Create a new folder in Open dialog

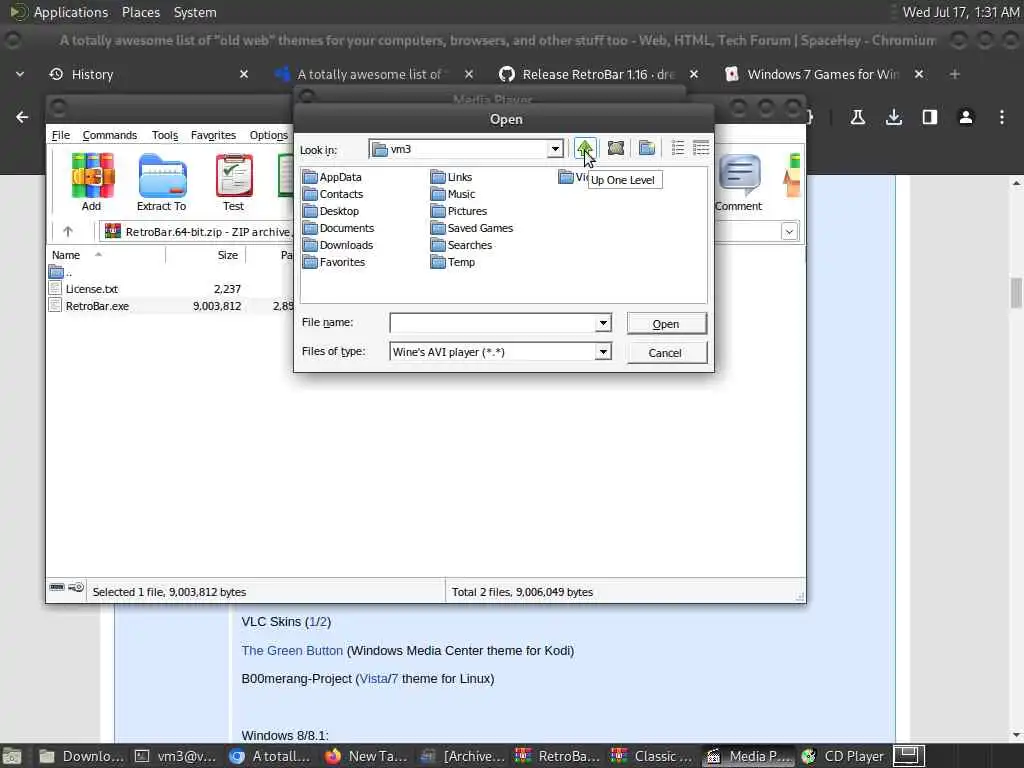pos(647,148)
